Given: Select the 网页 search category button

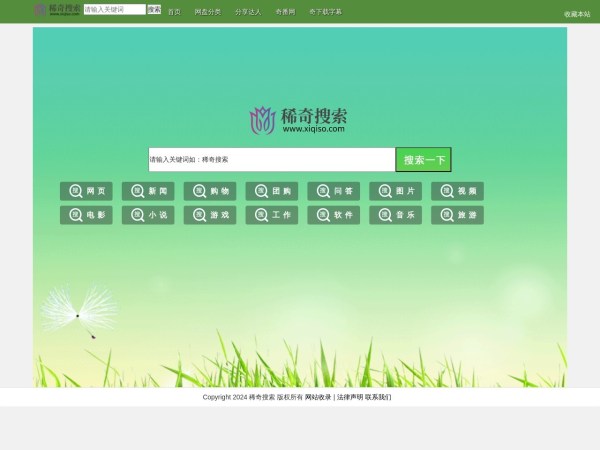Looking at the screenshot, I should (x=86, y=191).
